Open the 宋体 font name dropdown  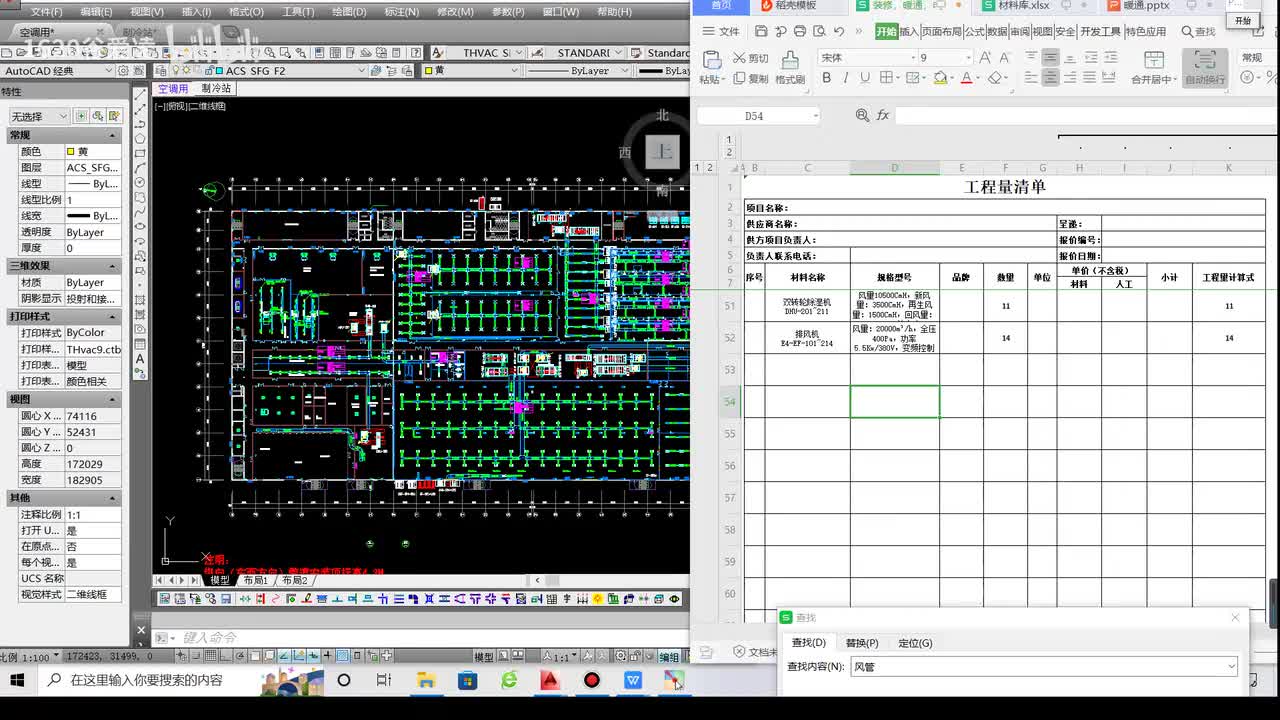click(867, 58)
